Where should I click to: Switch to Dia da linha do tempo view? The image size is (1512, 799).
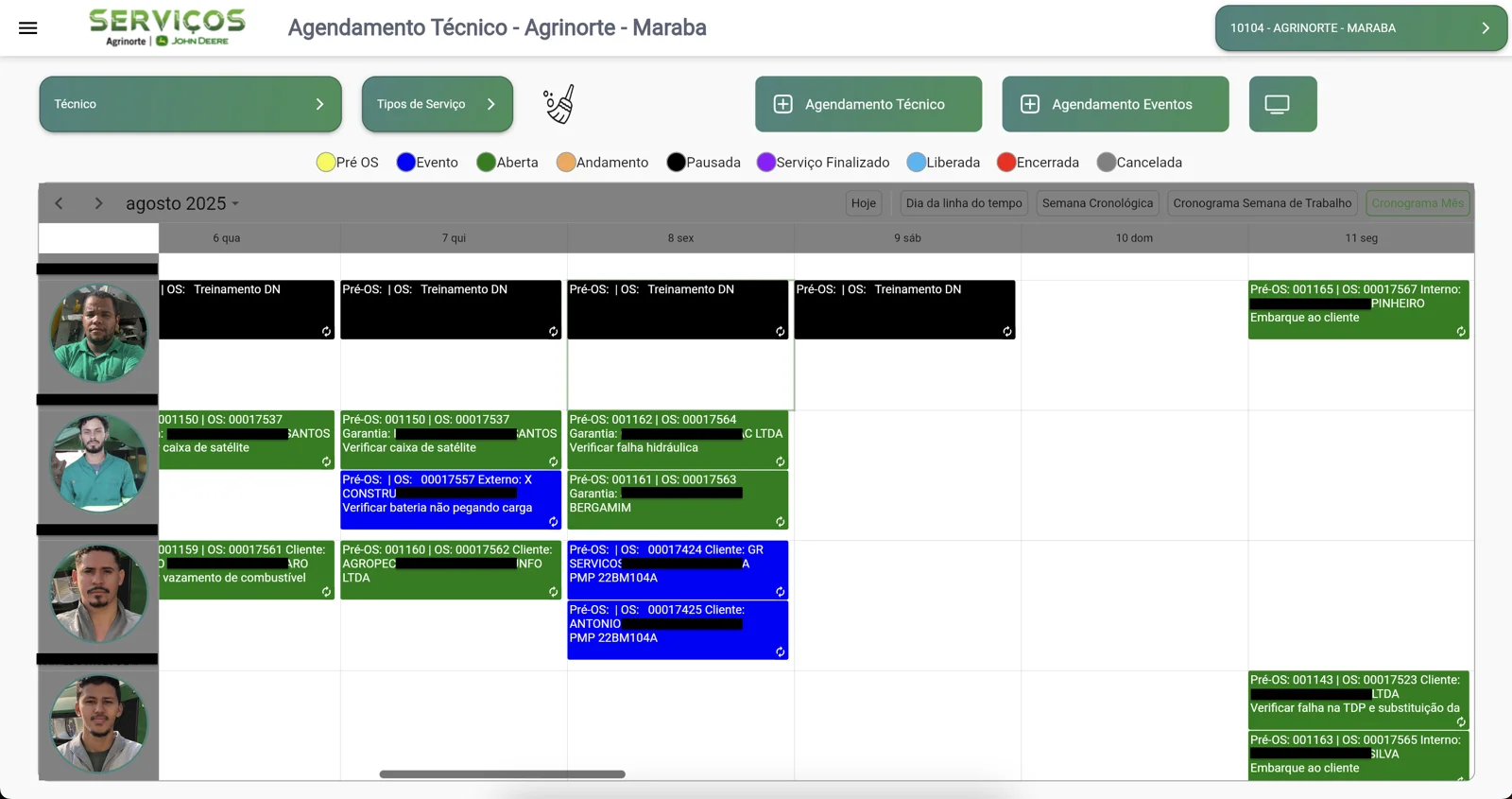pos(964,203)
